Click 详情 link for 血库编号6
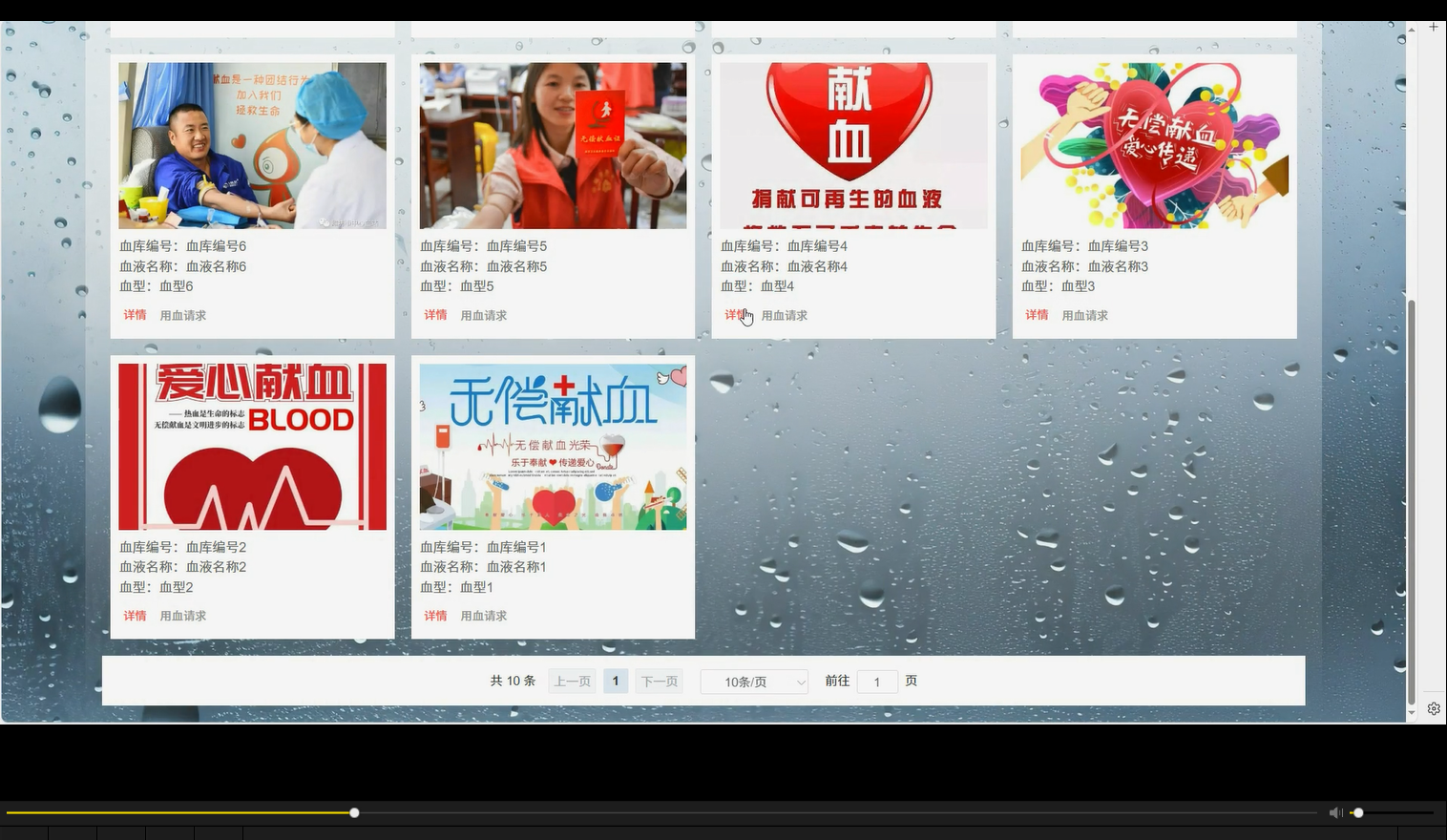The image size is (1447, 840). coord(135,314)
